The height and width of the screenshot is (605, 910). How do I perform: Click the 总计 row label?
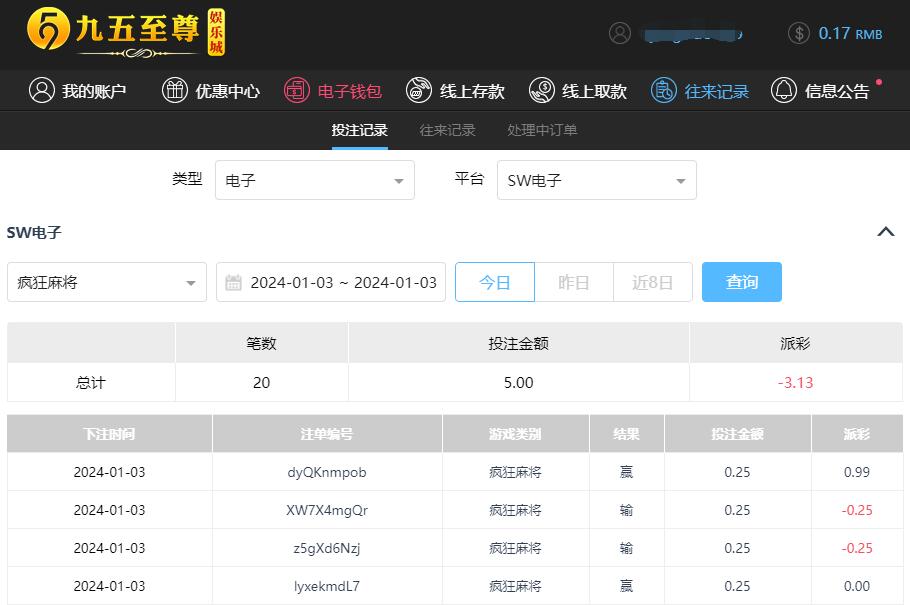click(91, 383)
